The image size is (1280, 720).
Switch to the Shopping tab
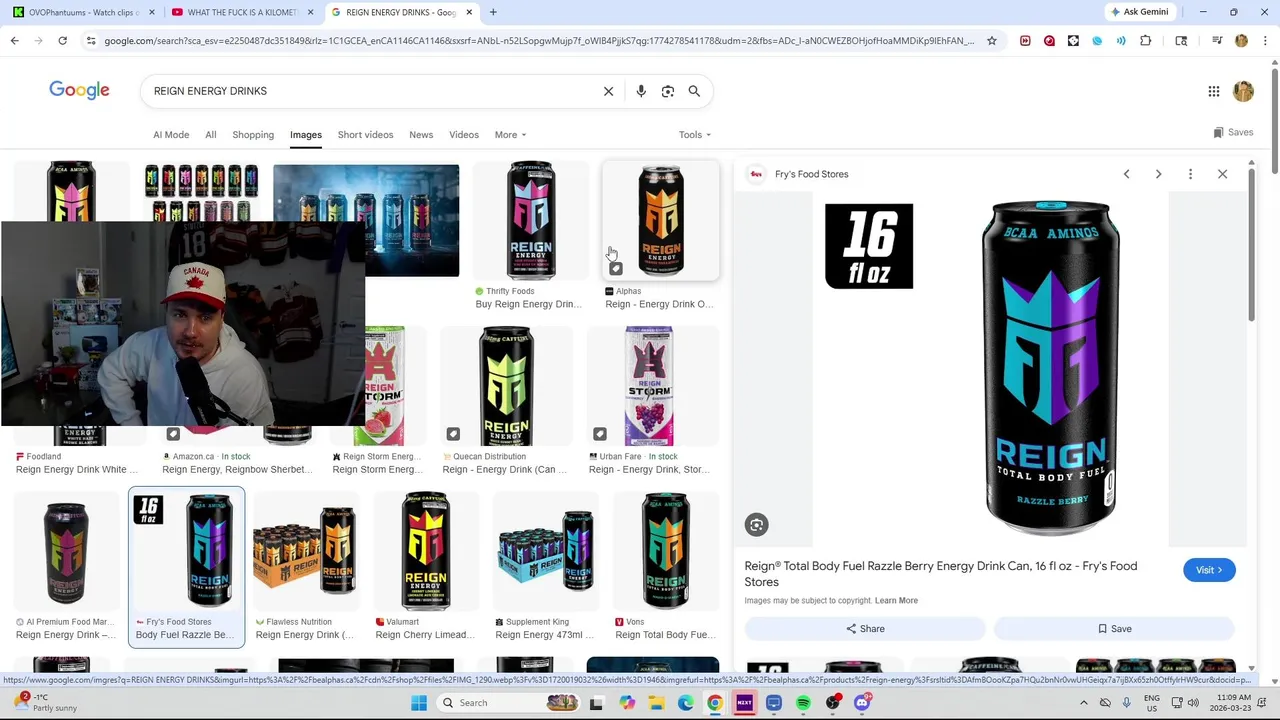pyautogui.click(x=253, y=135)
